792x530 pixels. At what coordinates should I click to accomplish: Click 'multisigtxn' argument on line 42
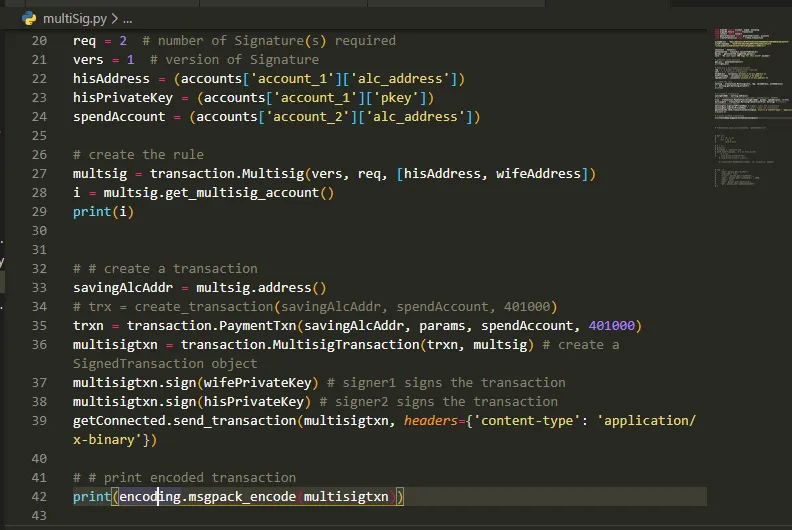[346, 497]
